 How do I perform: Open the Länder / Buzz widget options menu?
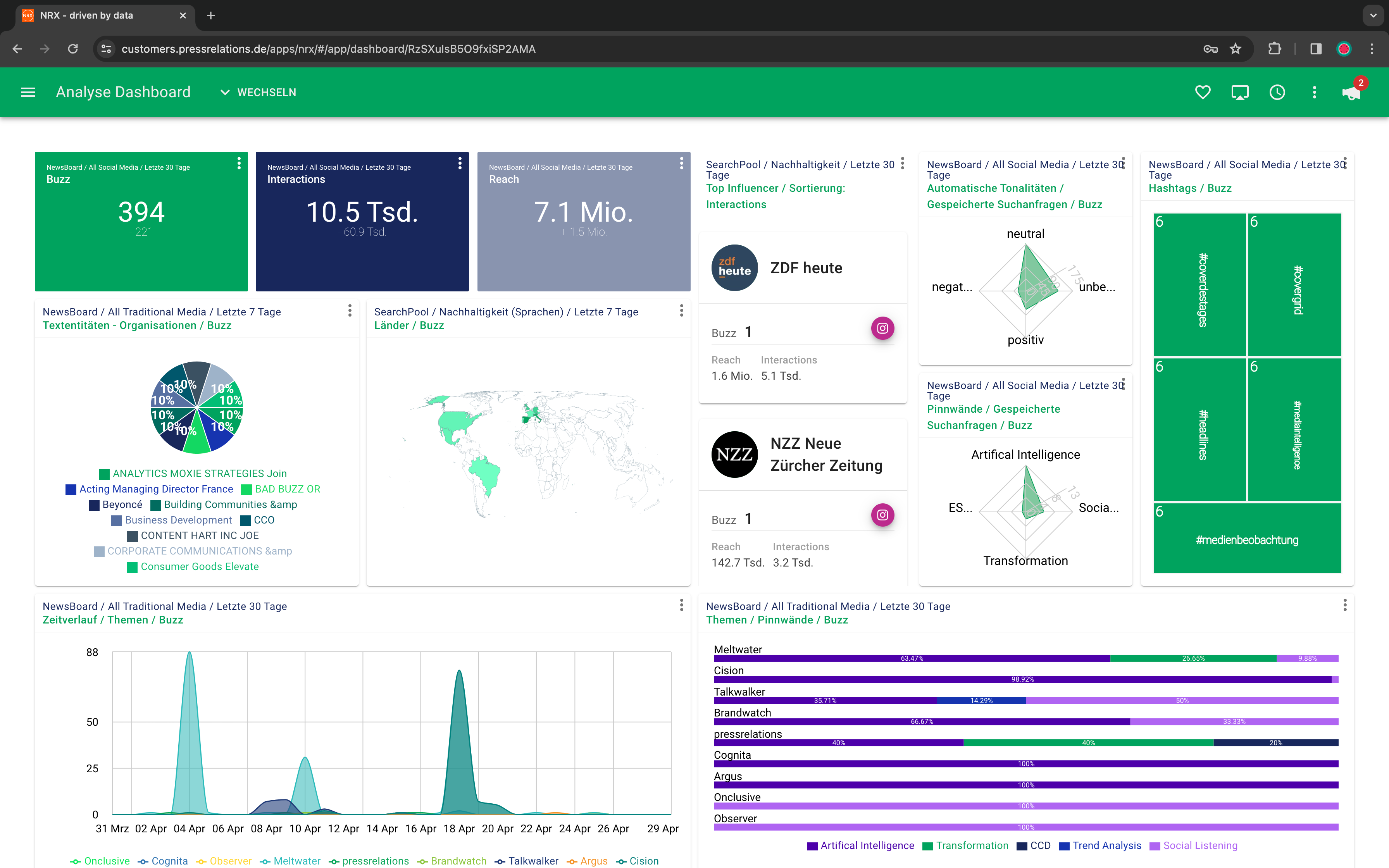point(681,310)
